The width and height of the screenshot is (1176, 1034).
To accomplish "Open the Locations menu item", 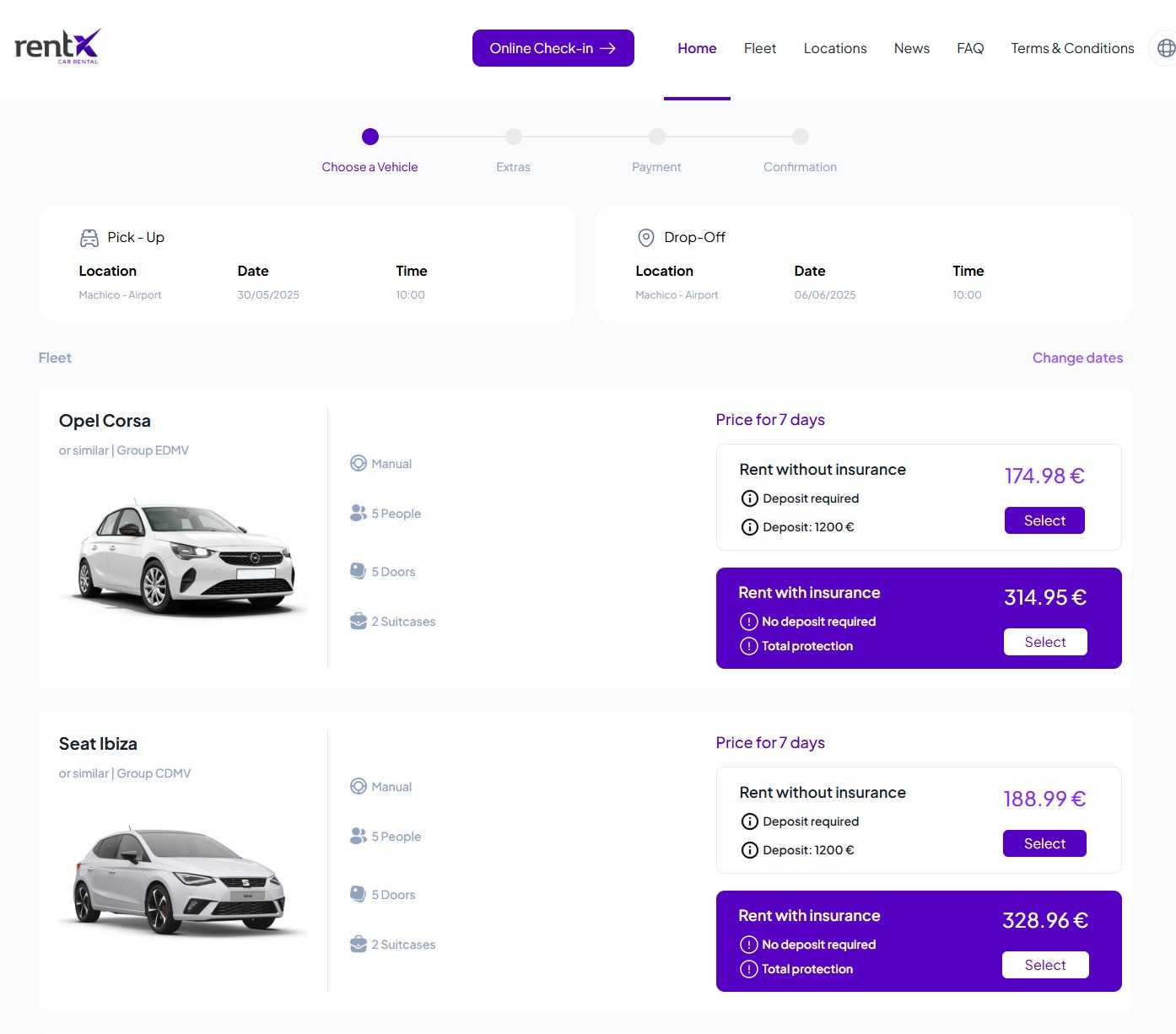I will [x=834, y=48].
